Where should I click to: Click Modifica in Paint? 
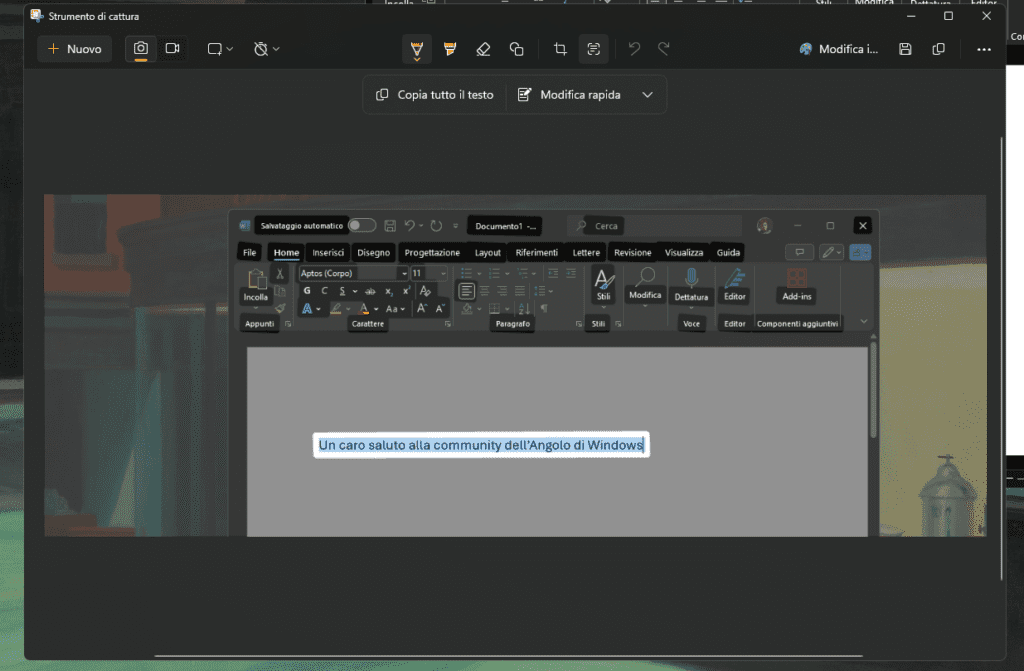click(x=839, y=49)
